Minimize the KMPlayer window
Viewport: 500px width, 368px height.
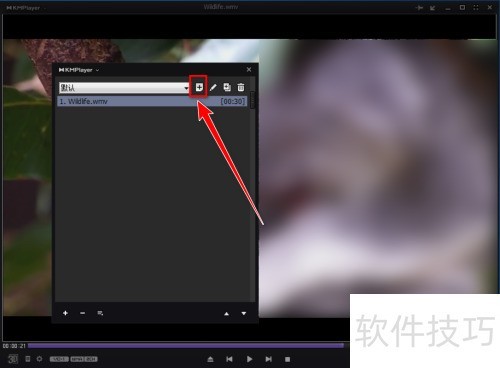[x=448, y=9]
